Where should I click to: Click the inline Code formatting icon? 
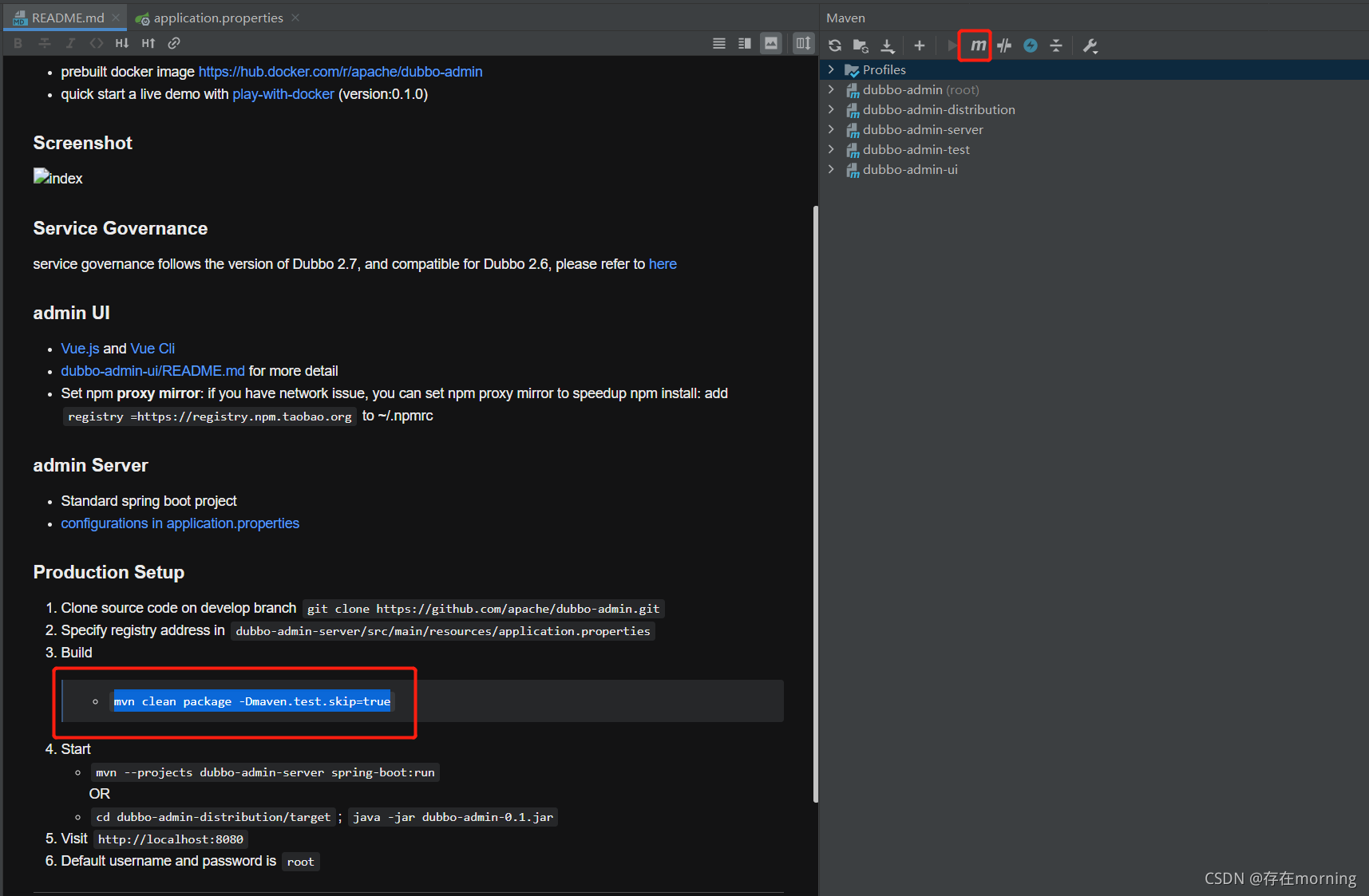coord(97,43)
